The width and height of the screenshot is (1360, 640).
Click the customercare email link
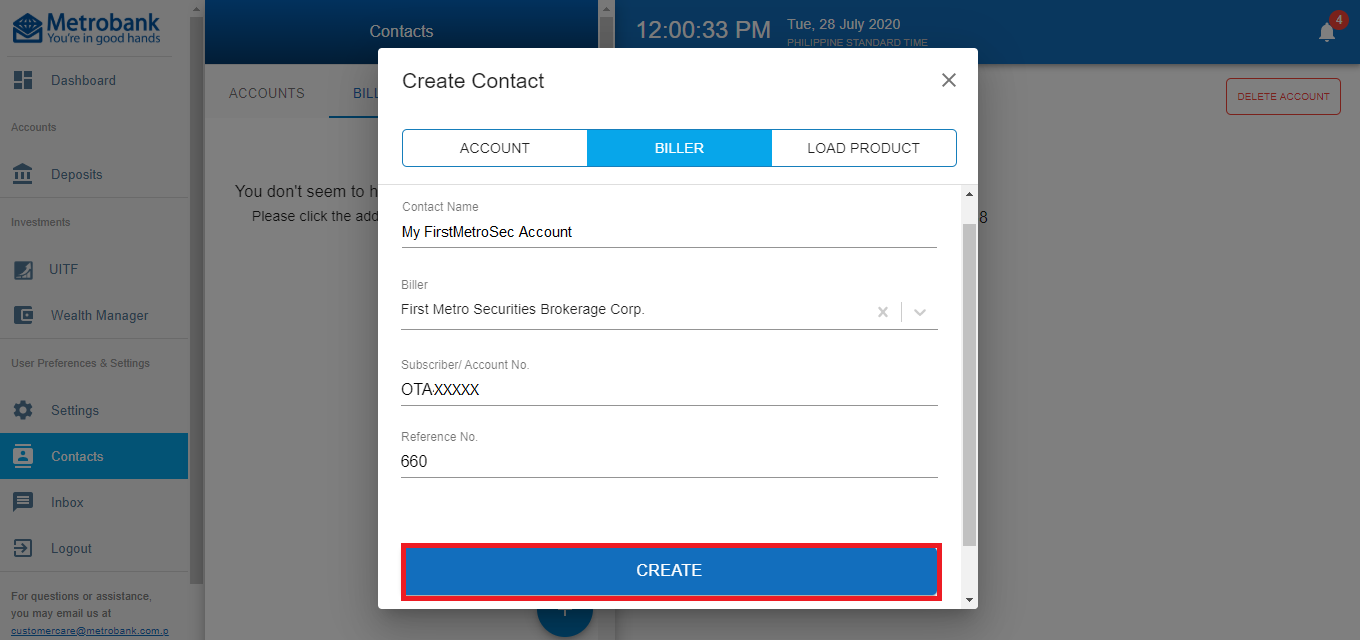(x=89, y=631)
